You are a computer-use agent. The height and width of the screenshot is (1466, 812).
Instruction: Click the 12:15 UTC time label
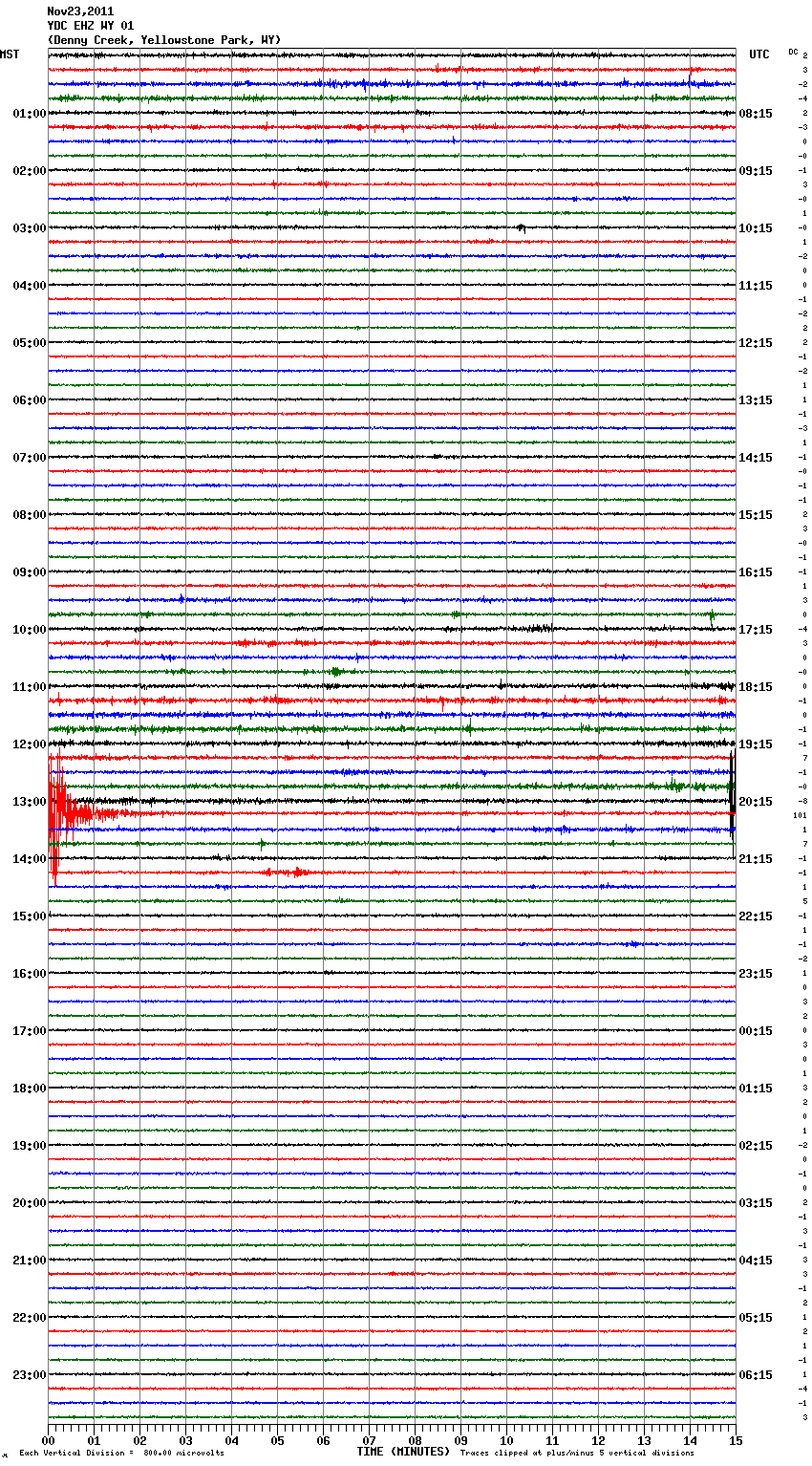coord(756,343)
